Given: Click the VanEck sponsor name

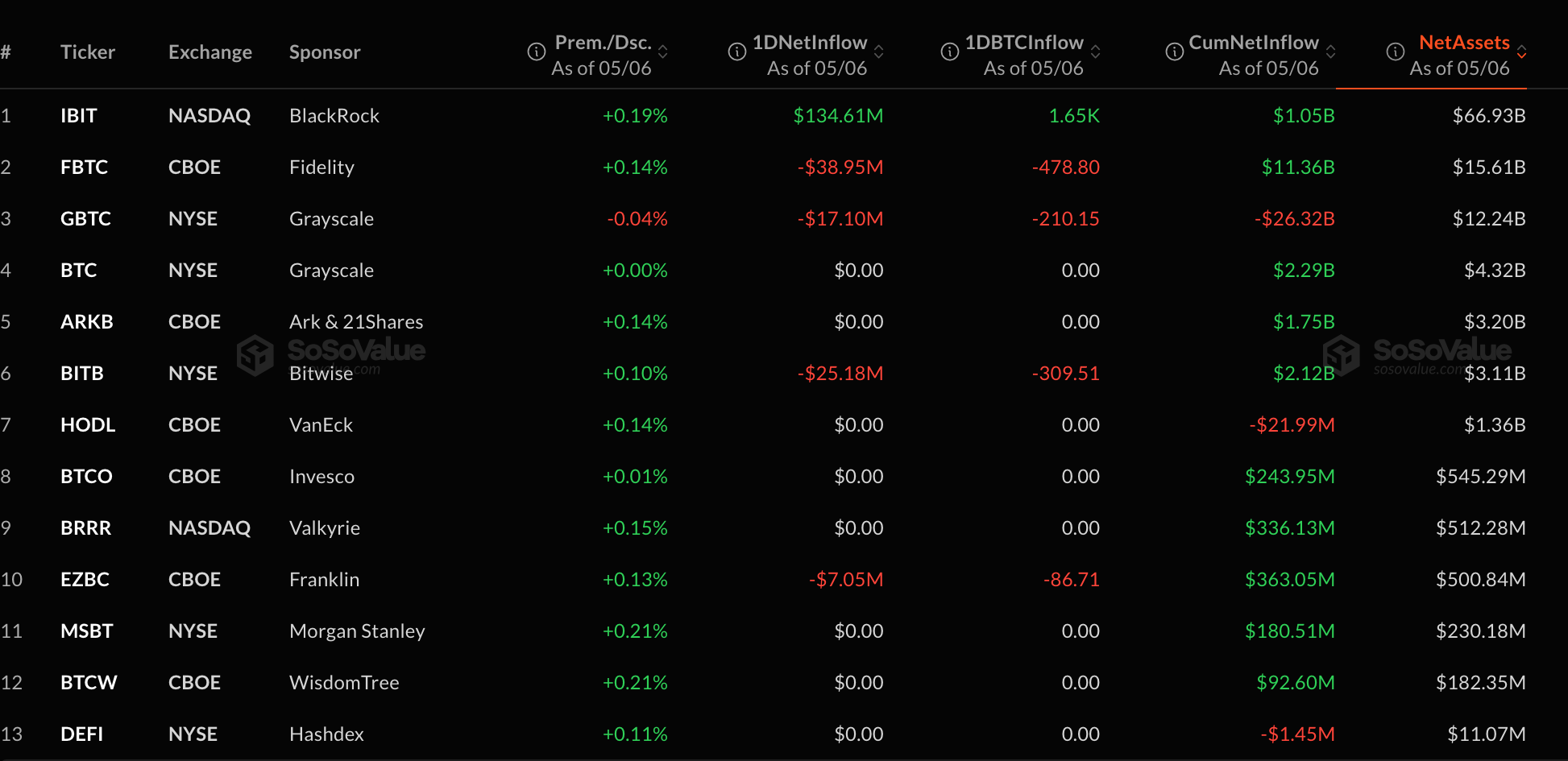Looking at the screenshot, I should point(321,425).
